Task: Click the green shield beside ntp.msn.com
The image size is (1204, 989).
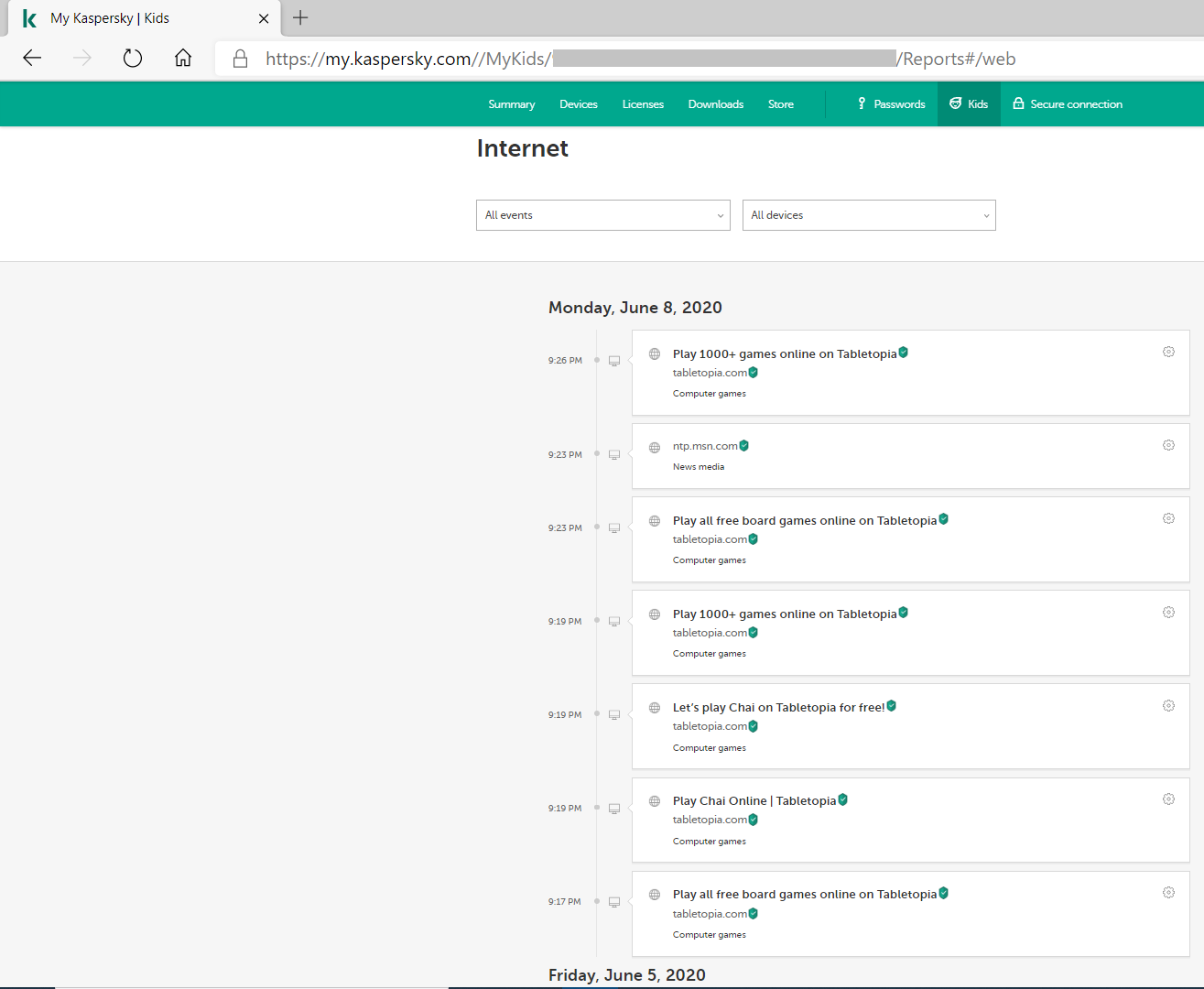Action: click(744, 445)
